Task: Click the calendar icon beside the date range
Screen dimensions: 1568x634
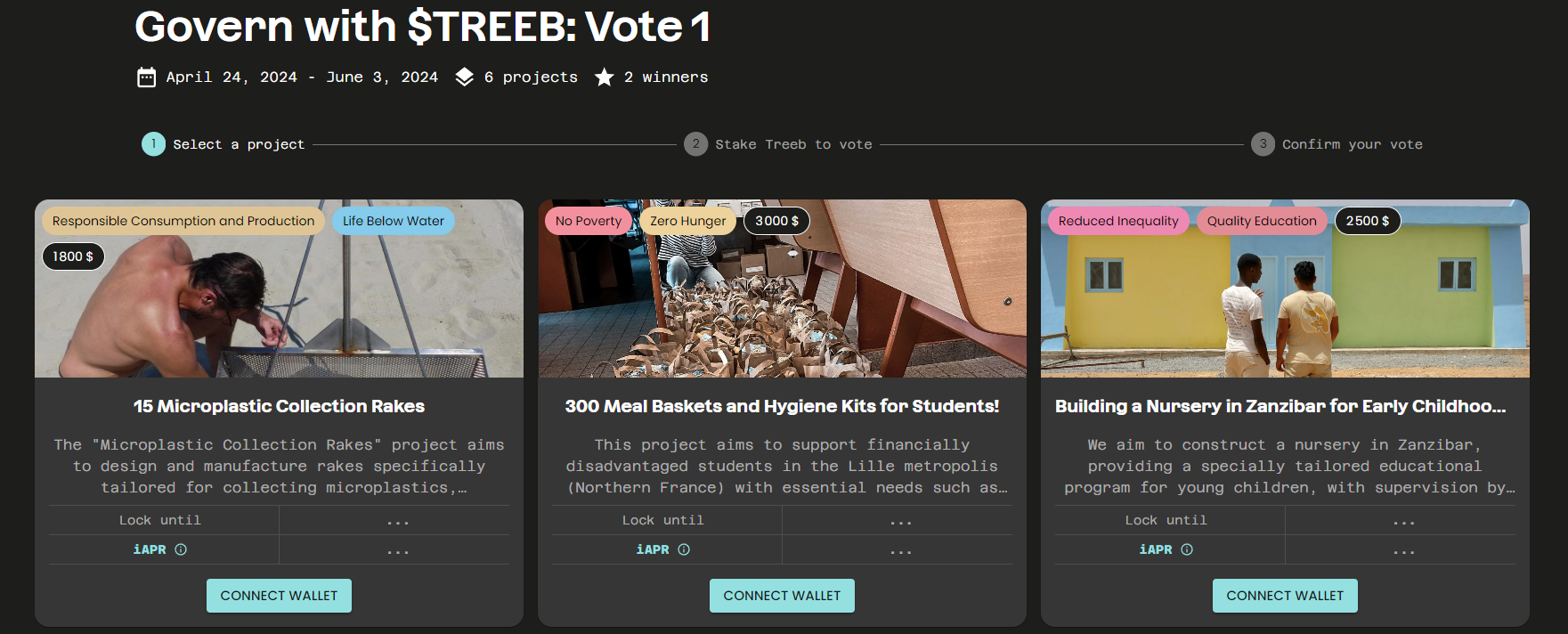Action: [146, 77]
